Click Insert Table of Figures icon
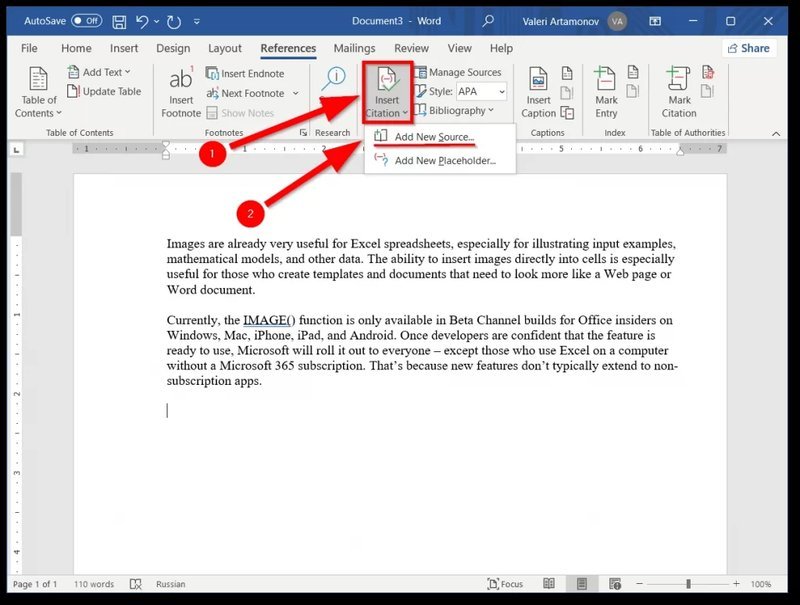Viewport: 800px width, 605px height. tap(567, 73)
